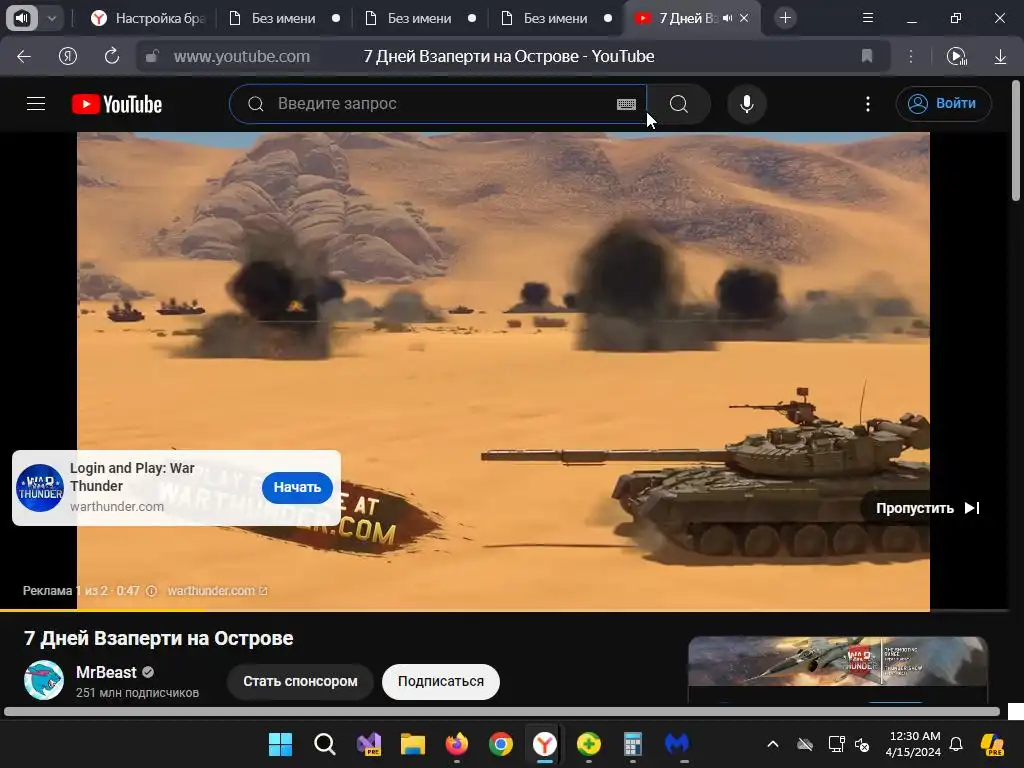Launch Visual Studio Preview from taskbar
Viewport: 1024px width, 768px height.
[369, 744]
